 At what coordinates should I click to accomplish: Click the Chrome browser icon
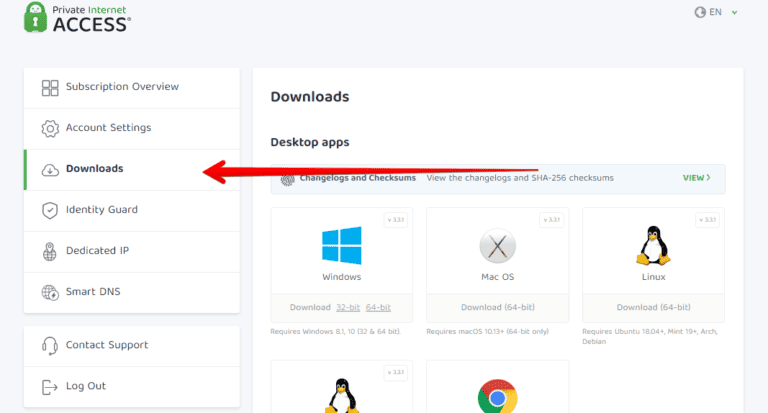[497, 395]
